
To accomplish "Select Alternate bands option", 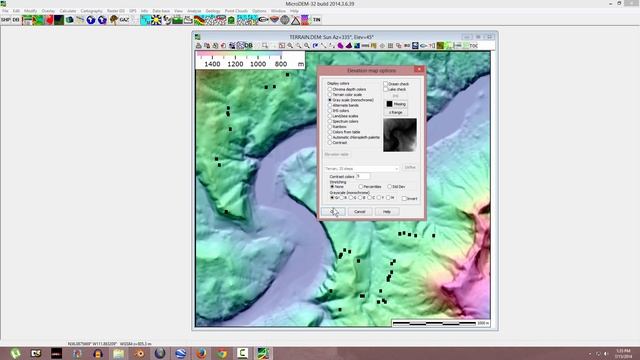I will pyautogui.click(x=343, y=105).
